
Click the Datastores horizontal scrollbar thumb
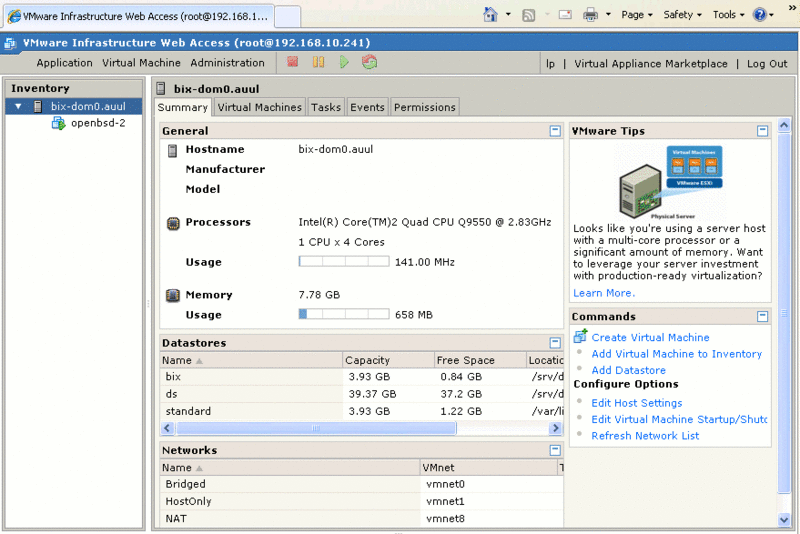tap(316, 428)
